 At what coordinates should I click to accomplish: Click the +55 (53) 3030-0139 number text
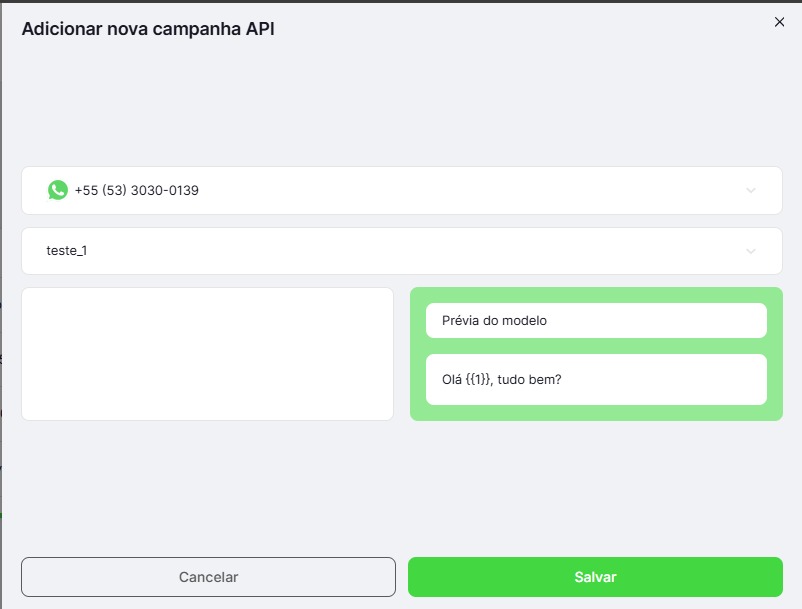pyautogui.click(x=136, y=190)
